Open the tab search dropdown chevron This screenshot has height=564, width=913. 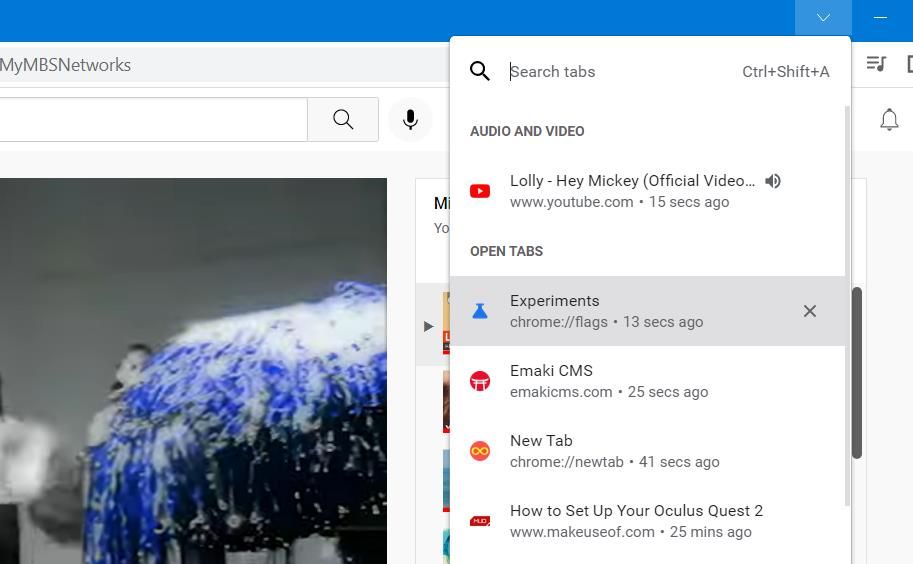click(x=823, y=17)
